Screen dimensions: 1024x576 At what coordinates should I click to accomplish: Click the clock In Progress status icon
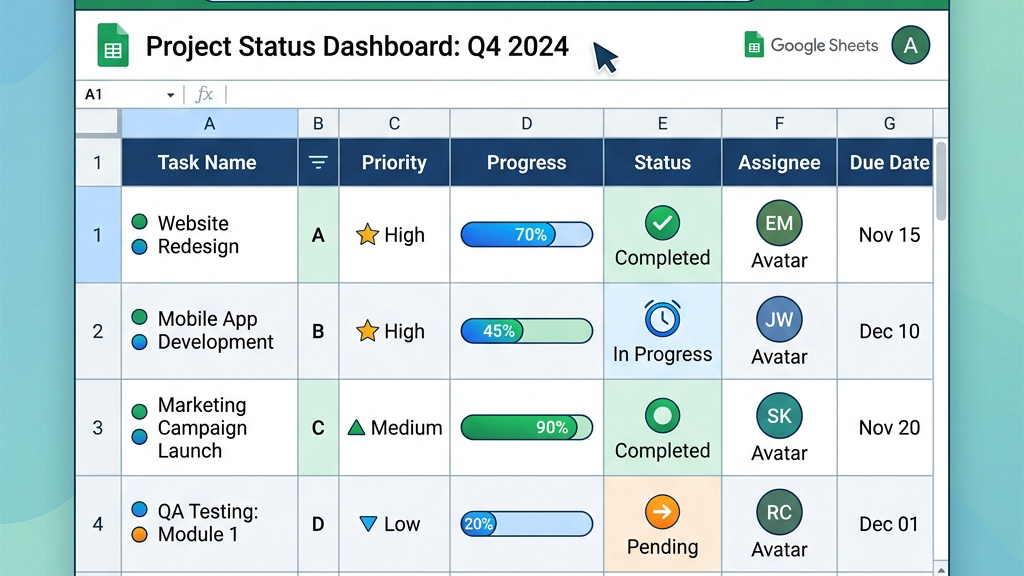click(662, 319)
